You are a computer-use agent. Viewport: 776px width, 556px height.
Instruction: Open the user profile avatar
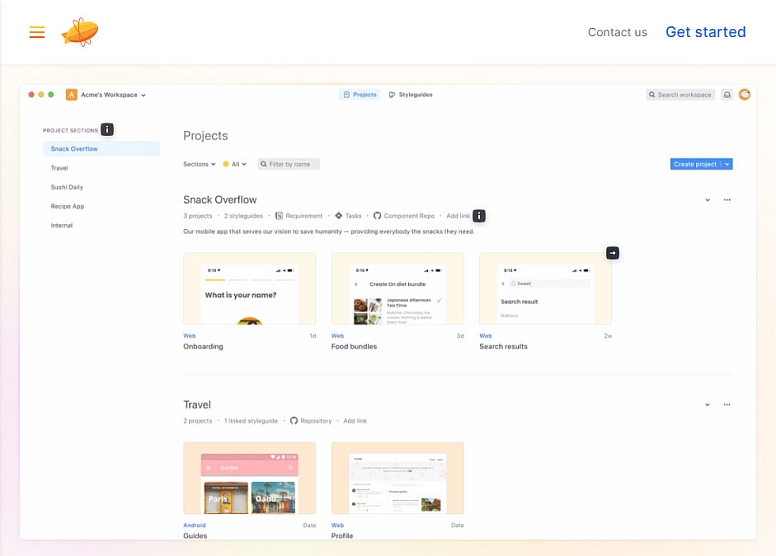click(744, 95)
